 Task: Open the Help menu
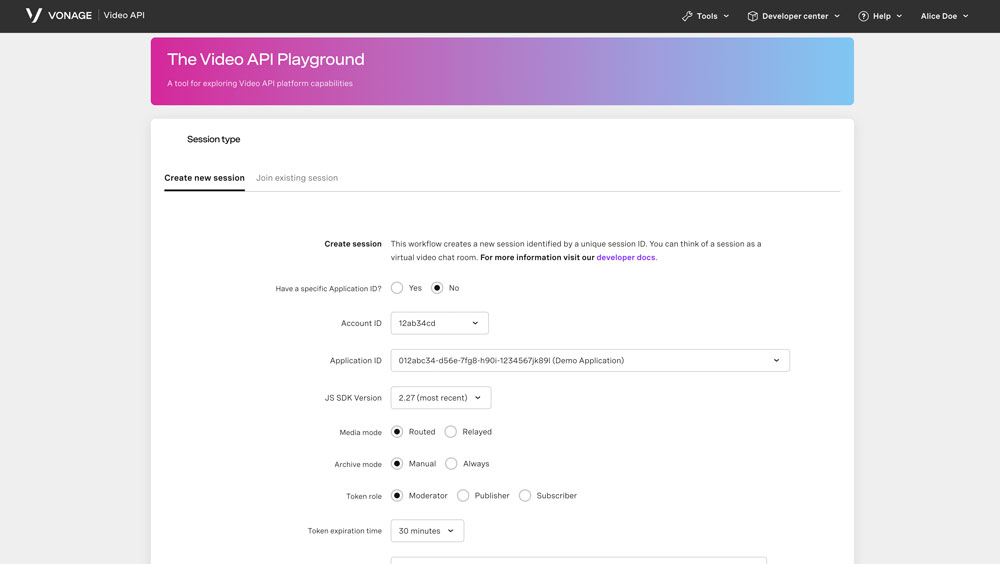click(x=880, y=16)
